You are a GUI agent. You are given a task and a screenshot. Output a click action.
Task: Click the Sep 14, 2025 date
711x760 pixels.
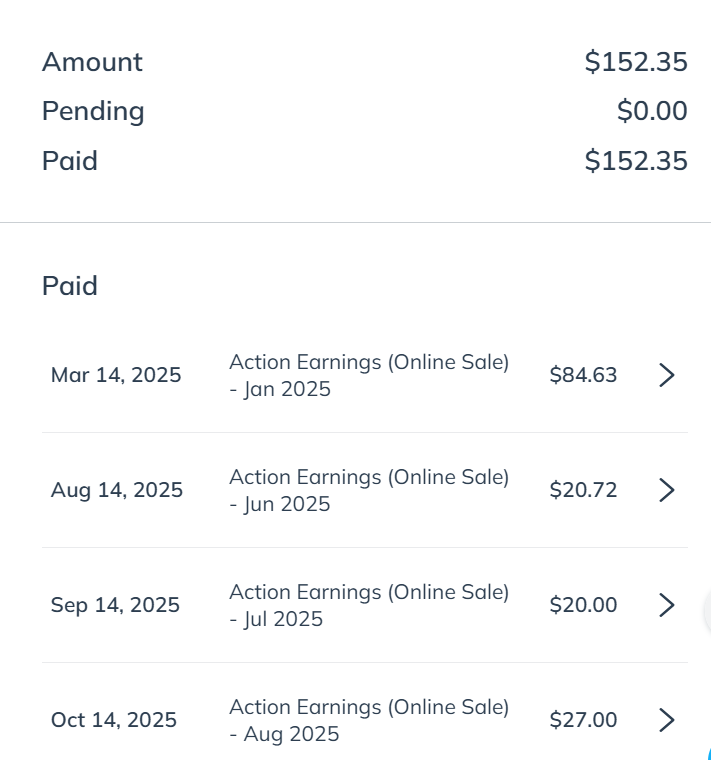coord(115,605)
